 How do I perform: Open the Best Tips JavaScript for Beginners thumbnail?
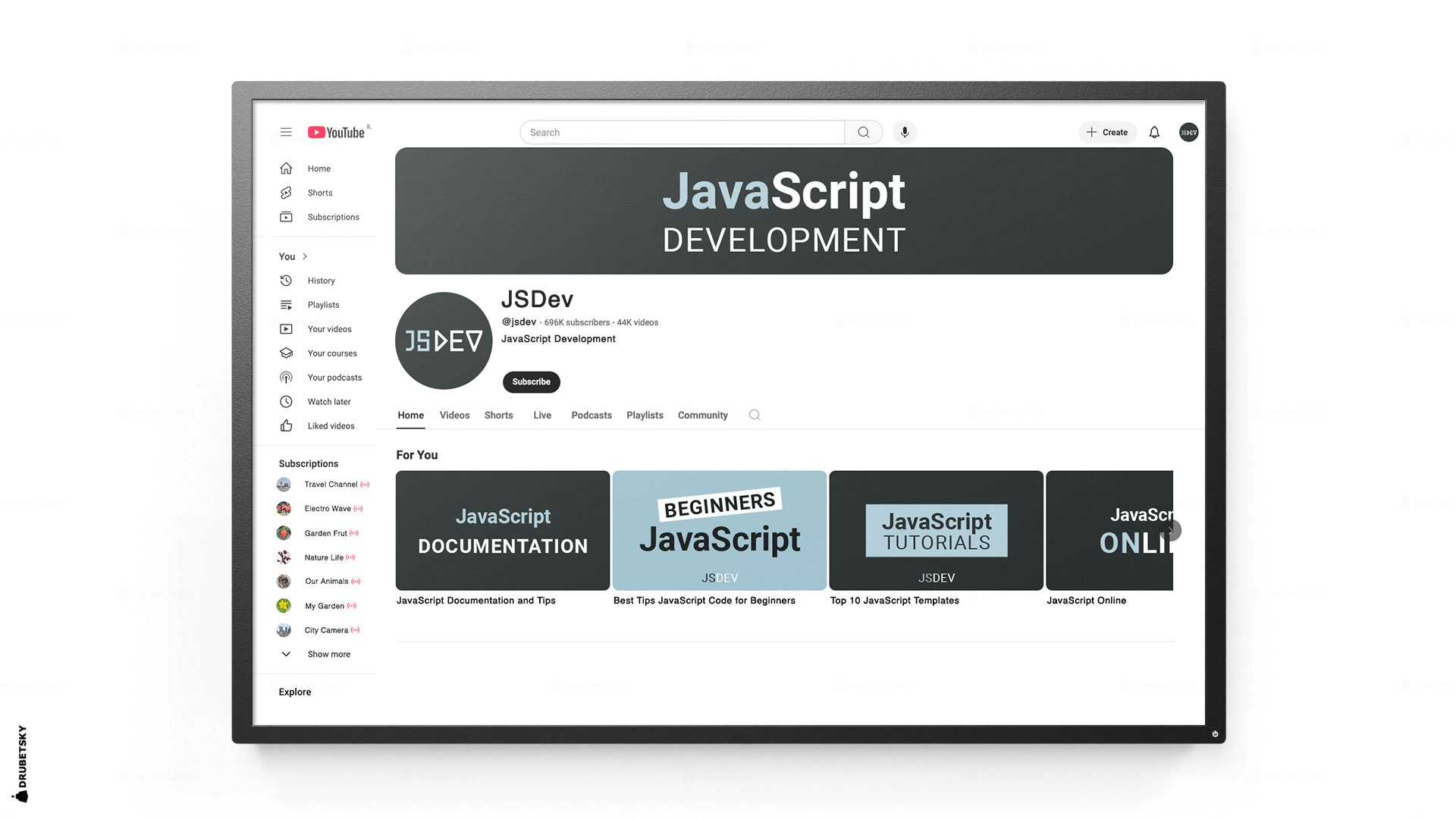point(719,530)
